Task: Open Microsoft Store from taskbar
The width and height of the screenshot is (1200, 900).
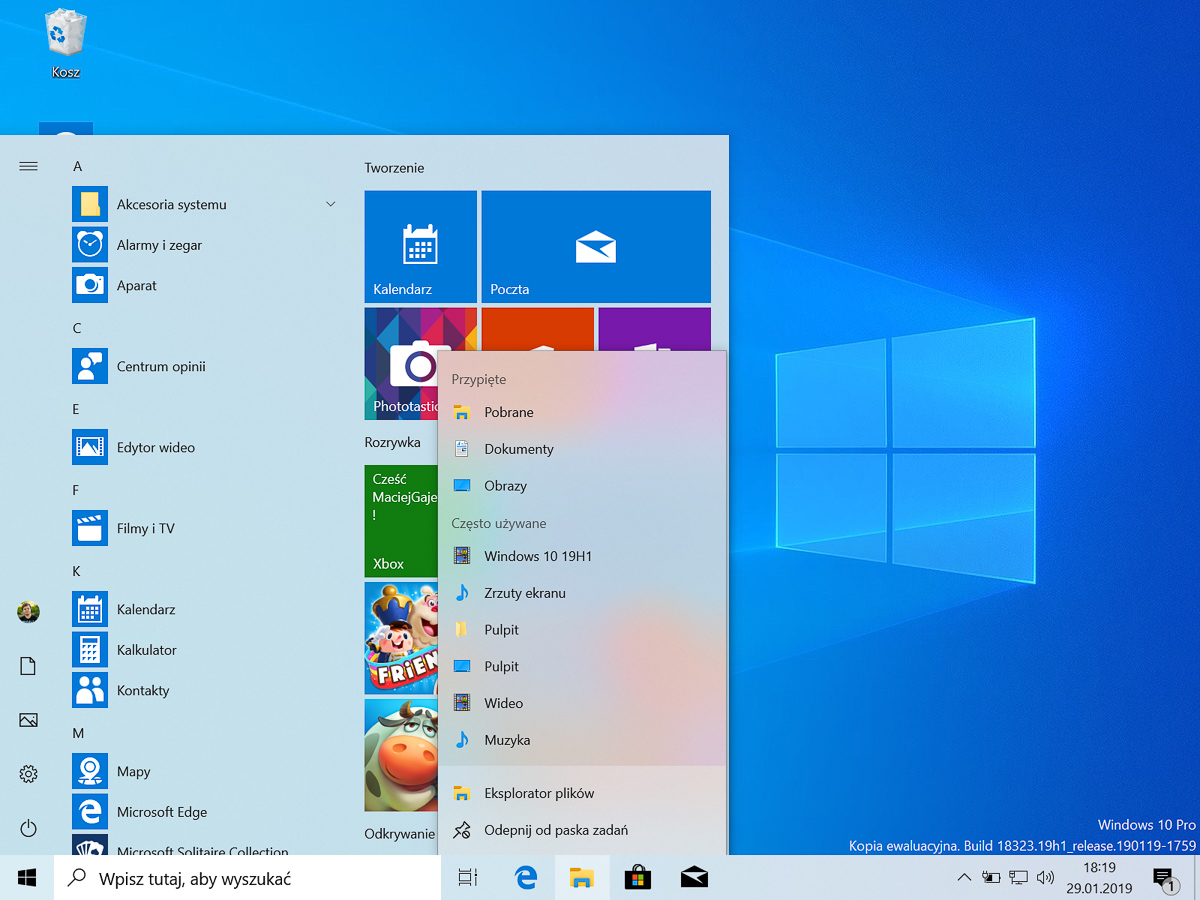Action: (638, 878)
